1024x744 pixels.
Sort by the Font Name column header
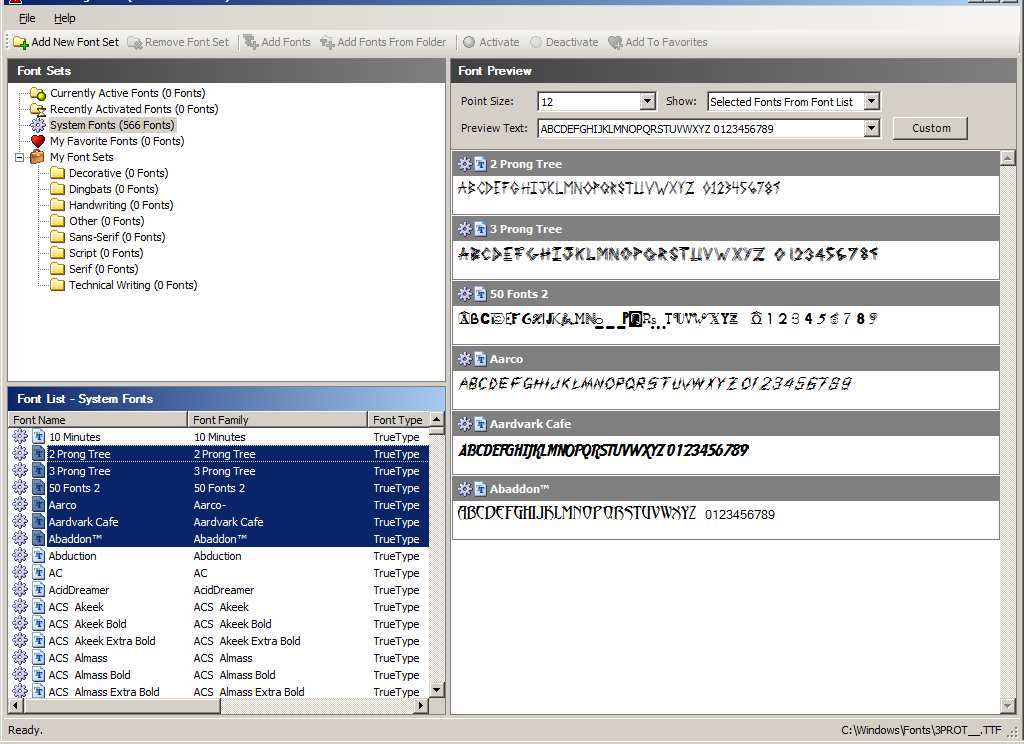pyautogui.click(x=98, y=420)
